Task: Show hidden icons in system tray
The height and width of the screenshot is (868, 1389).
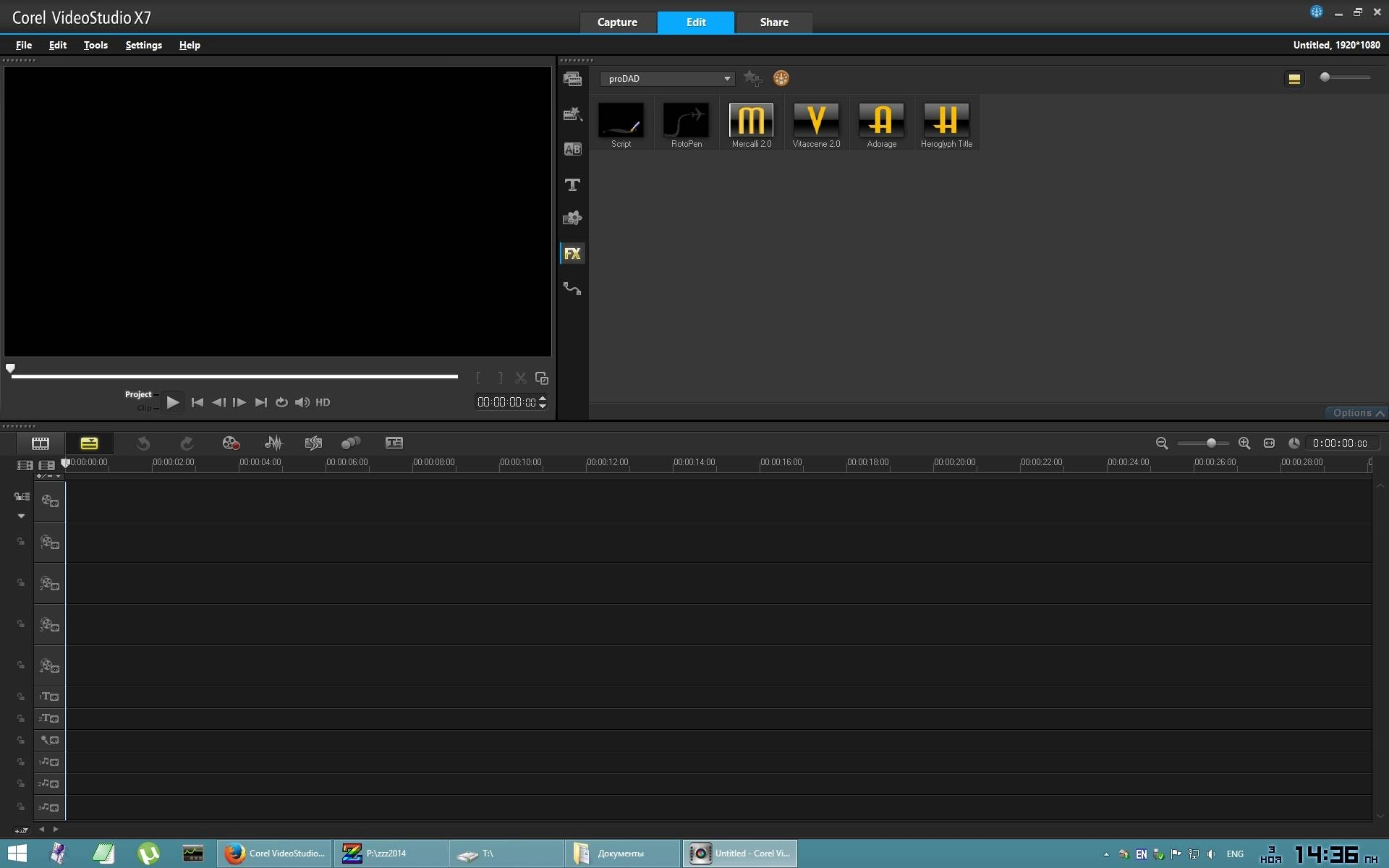Action: click(1106, 854)
